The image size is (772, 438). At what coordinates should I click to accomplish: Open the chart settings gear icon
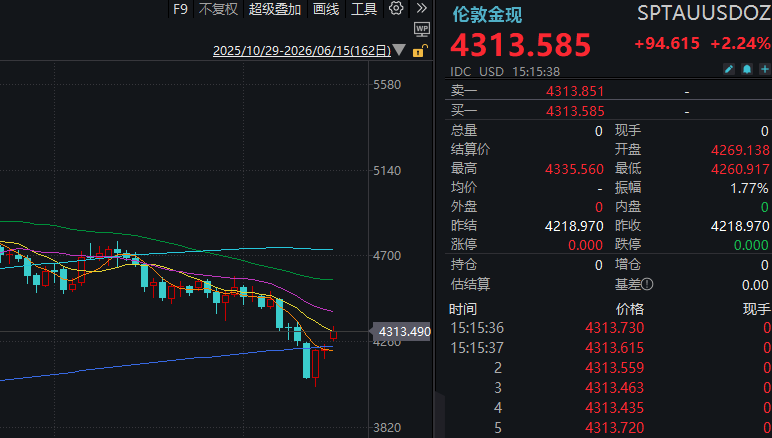click(396, 8)
